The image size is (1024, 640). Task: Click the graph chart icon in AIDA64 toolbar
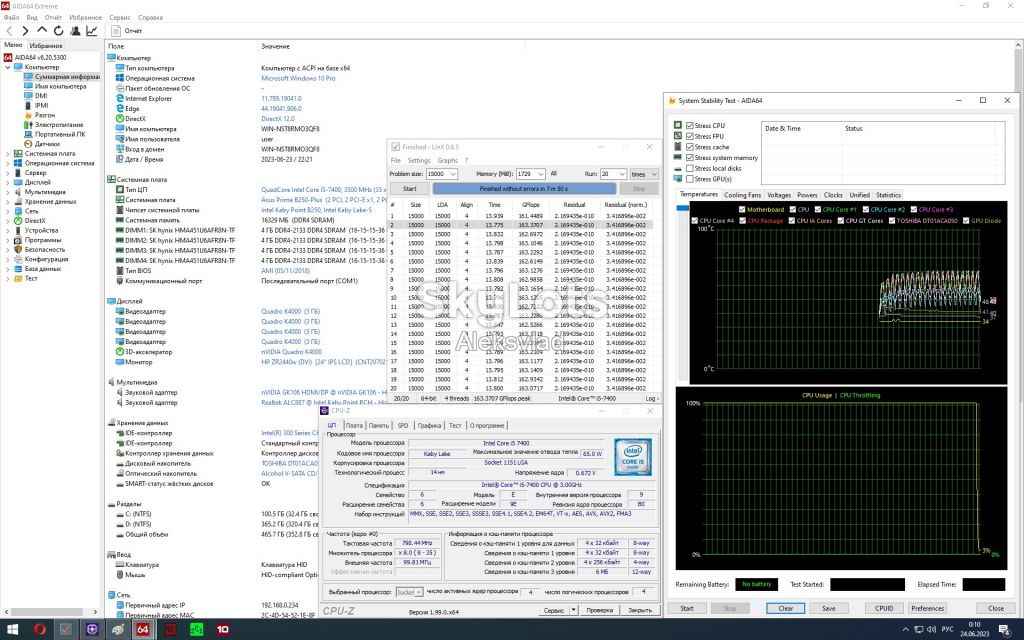91,31
